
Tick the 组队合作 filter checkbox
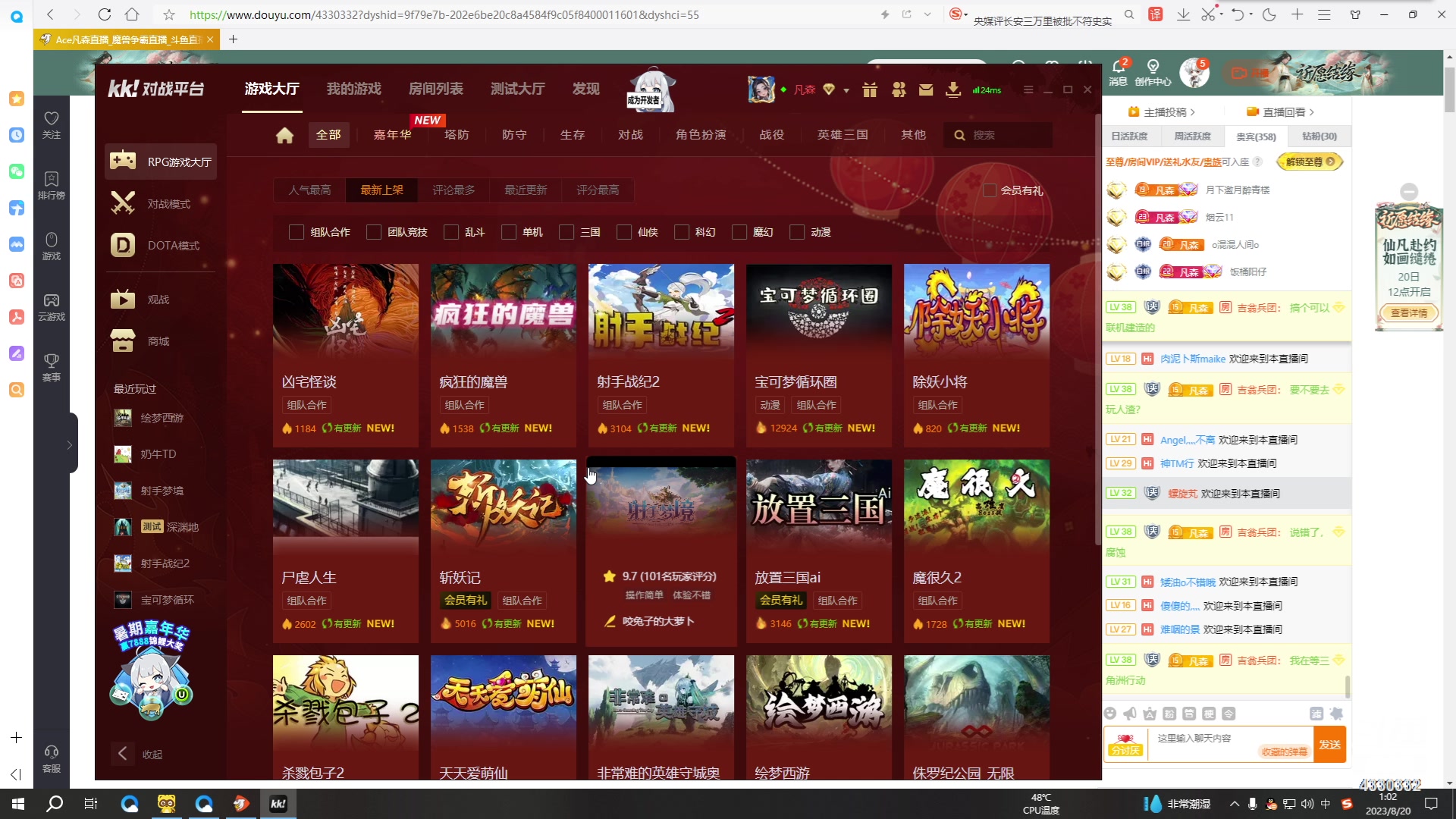pos(297,232)
